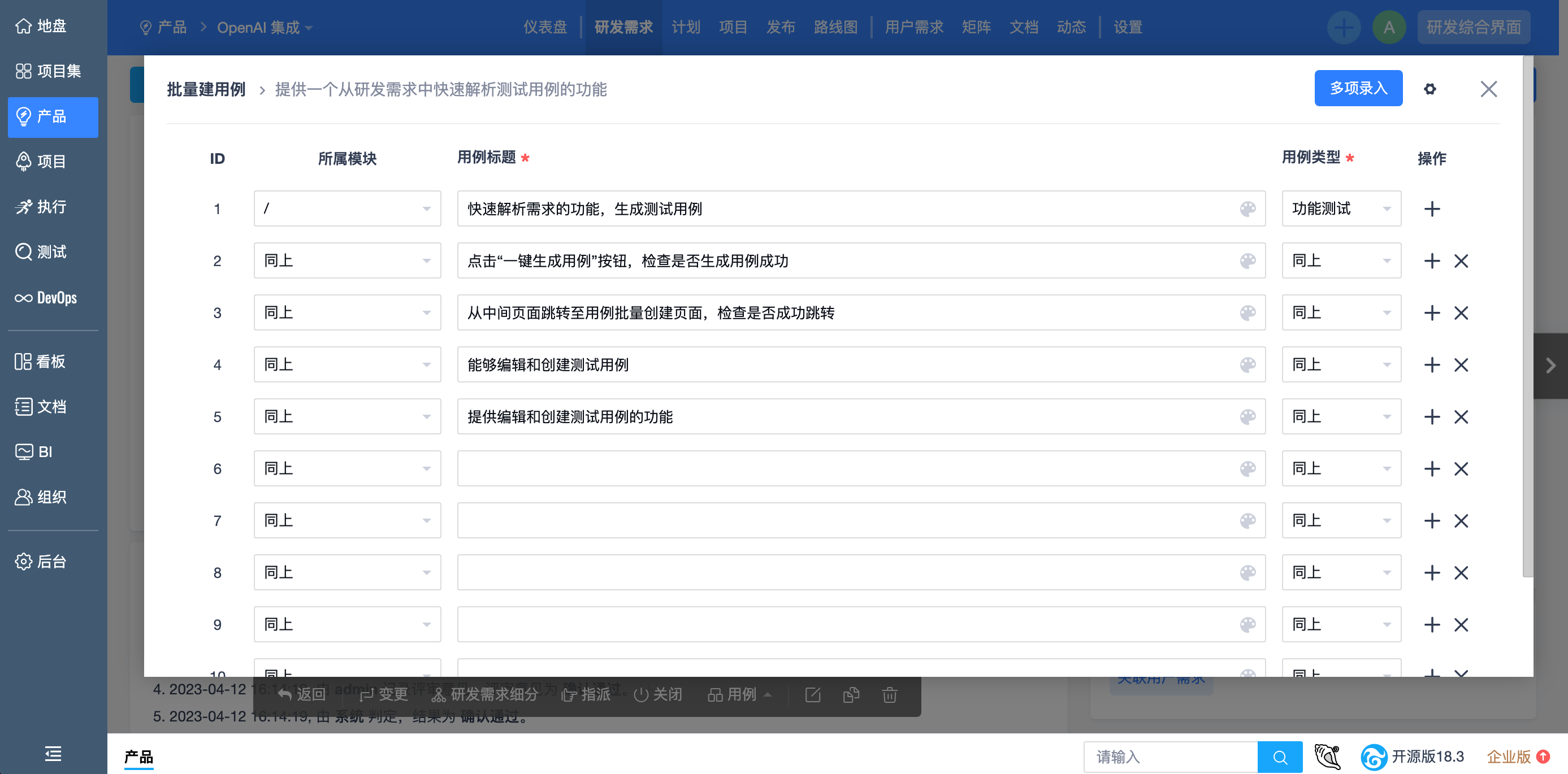Open the 功能测试 case type dropdown
Screen dimensions: 1568x774
coord(1341,208)
